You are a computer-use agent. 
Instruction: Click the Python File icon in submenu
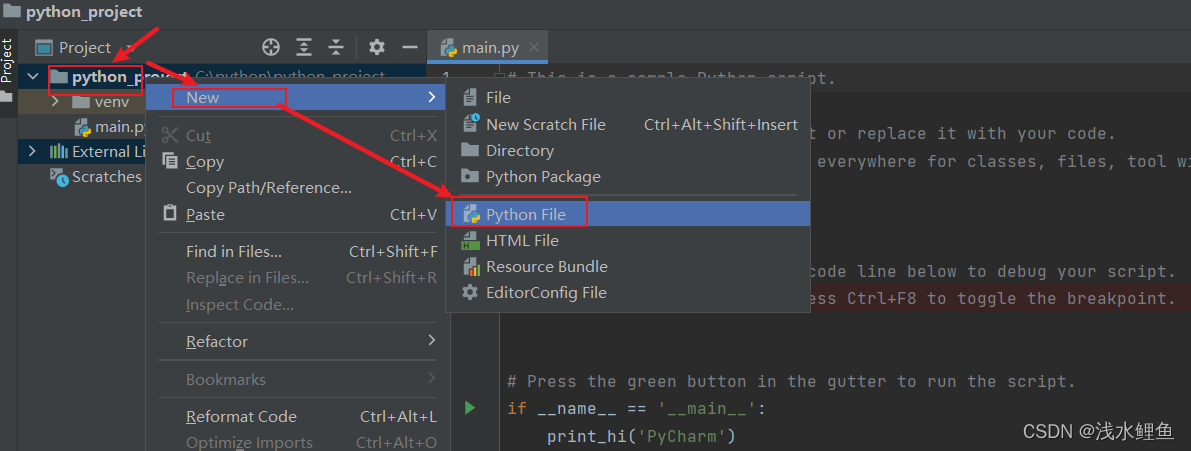point(471,215)
